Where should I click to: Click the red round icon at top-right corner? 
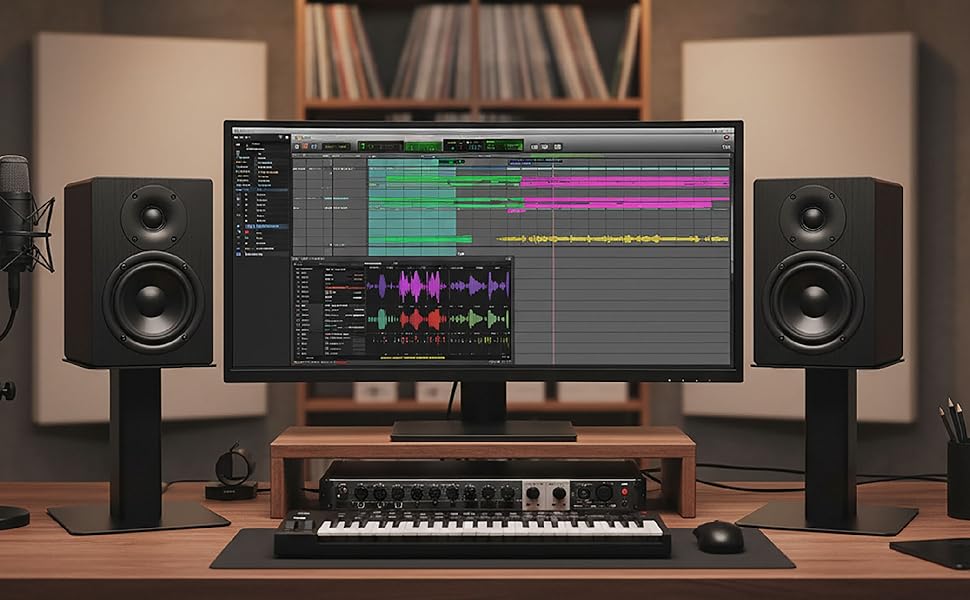coord(725,134)
